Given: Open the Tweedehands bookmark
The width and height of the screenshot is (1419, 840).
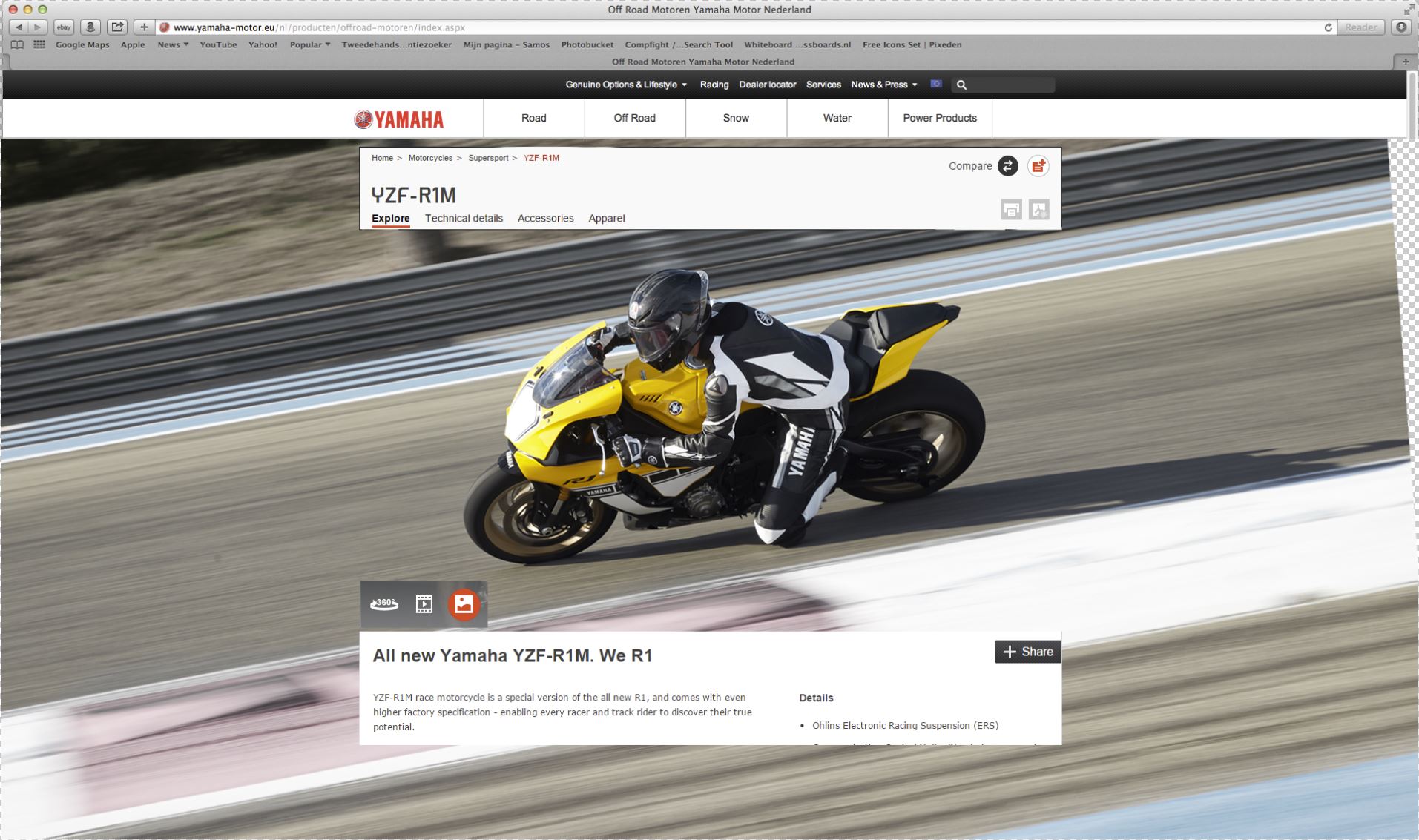Looking at the screenshot, I should point(397,44).
